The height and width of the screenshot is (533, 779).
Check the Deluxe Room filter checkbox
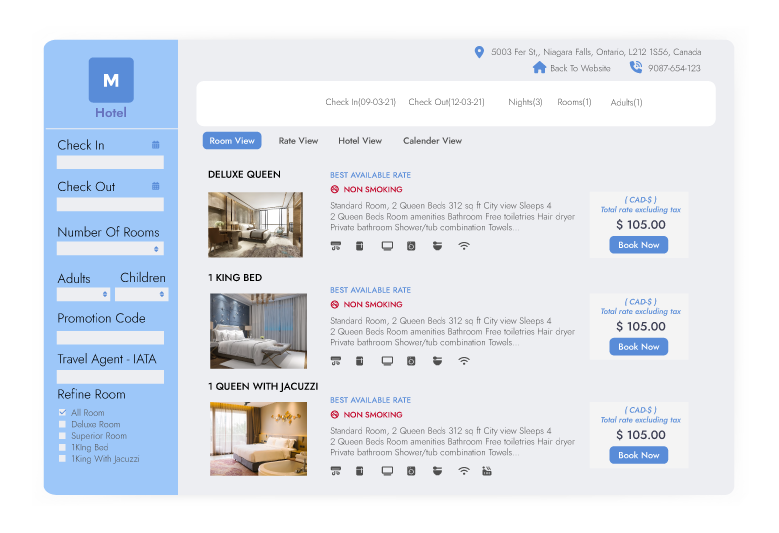point(62,425)
